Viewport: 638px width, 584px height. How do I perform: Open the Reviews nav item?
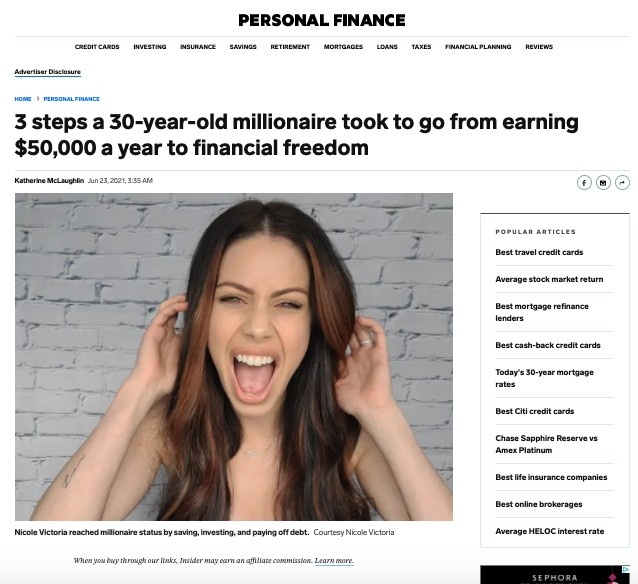click(x=539, y=47)
